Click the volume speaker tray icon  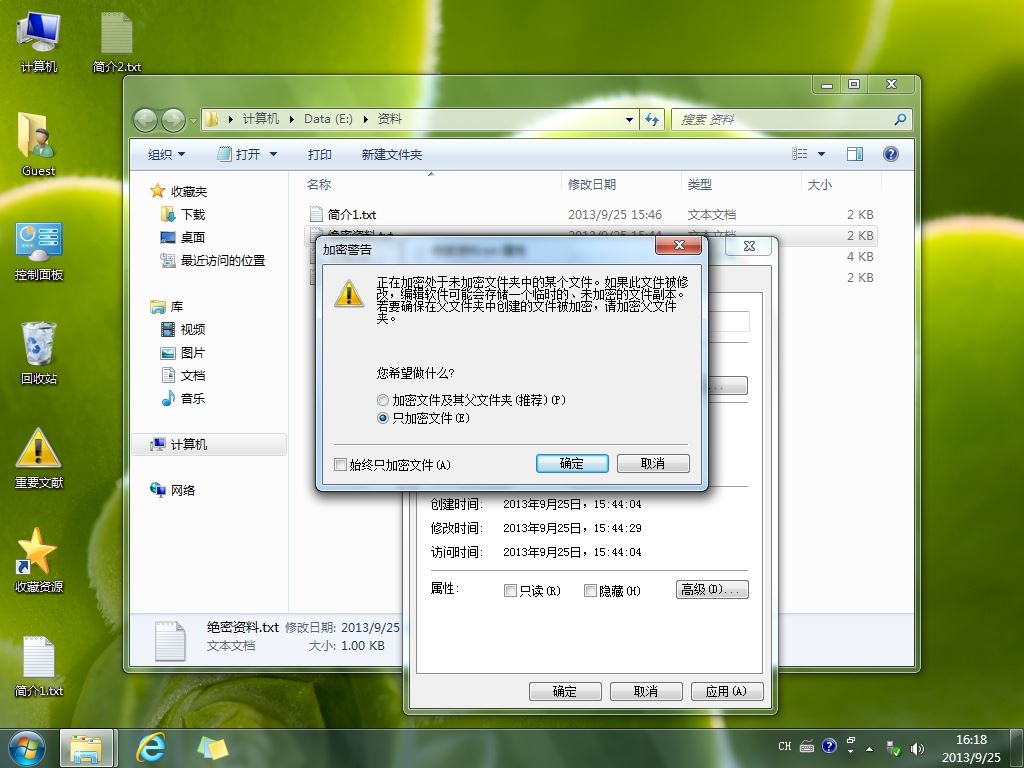(917, 748)
